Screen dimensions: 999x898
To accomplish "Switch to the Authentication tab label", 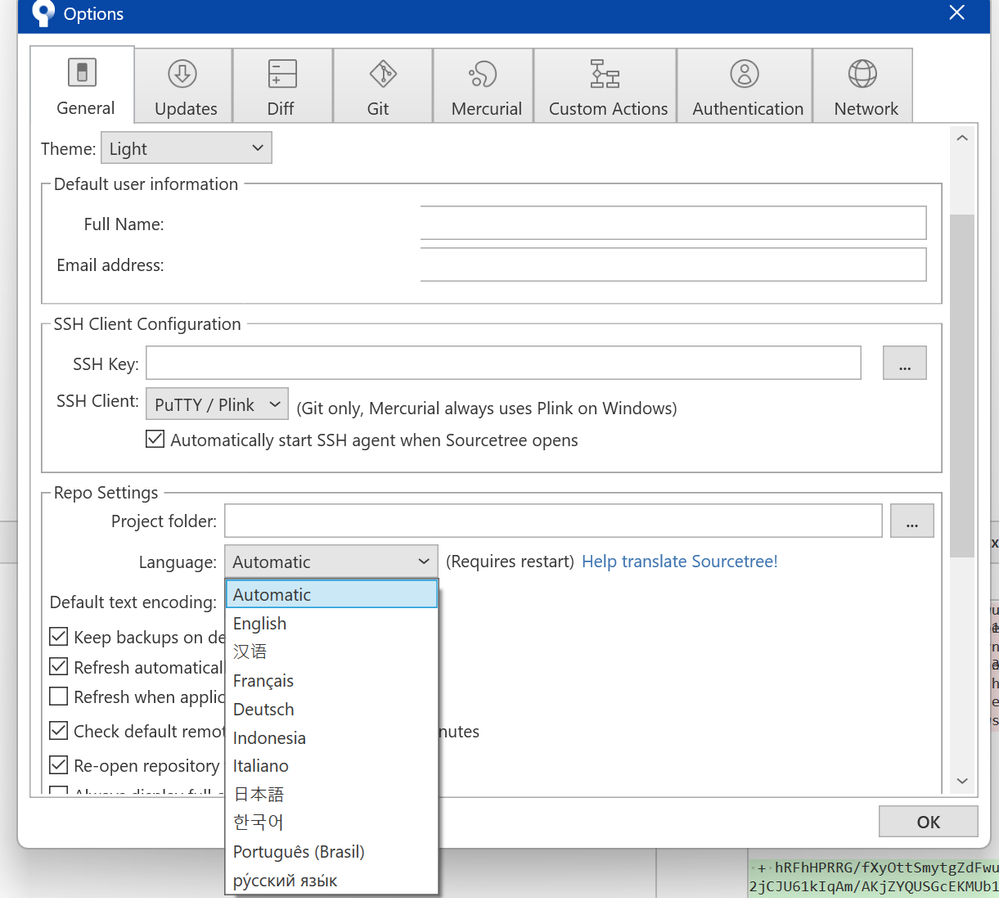I will click(x=747, y=109).
